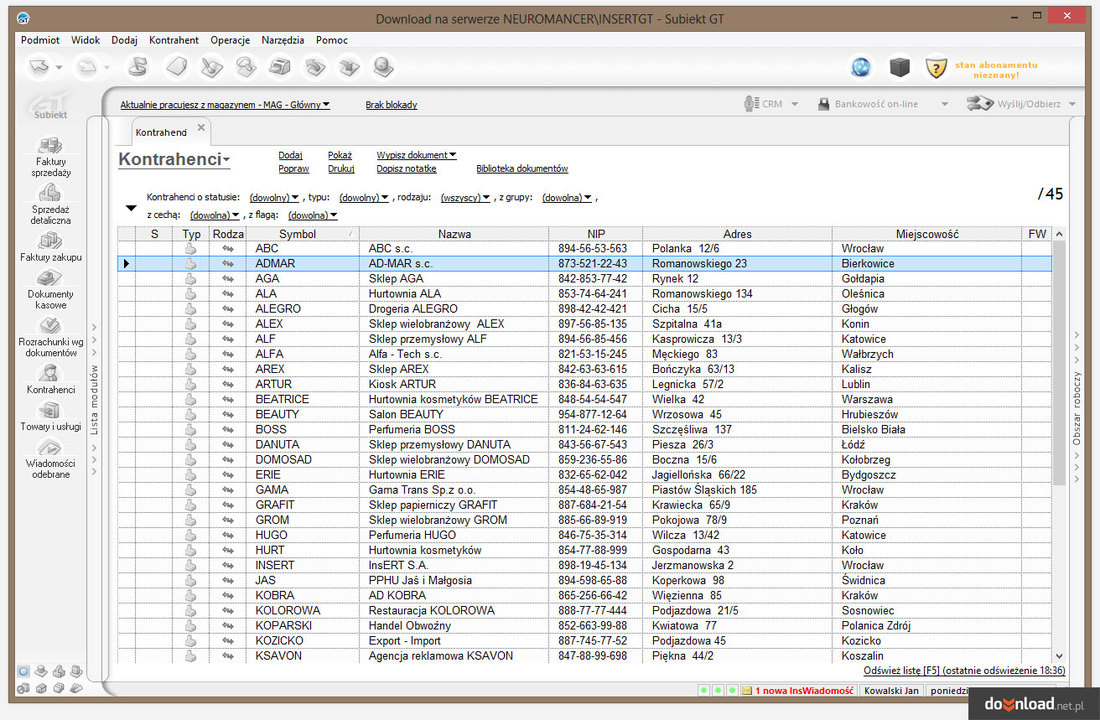Open z grupy filter (dowolna) dropdown
Viewport: 1100px width, 720px height.
pos(567,198)
